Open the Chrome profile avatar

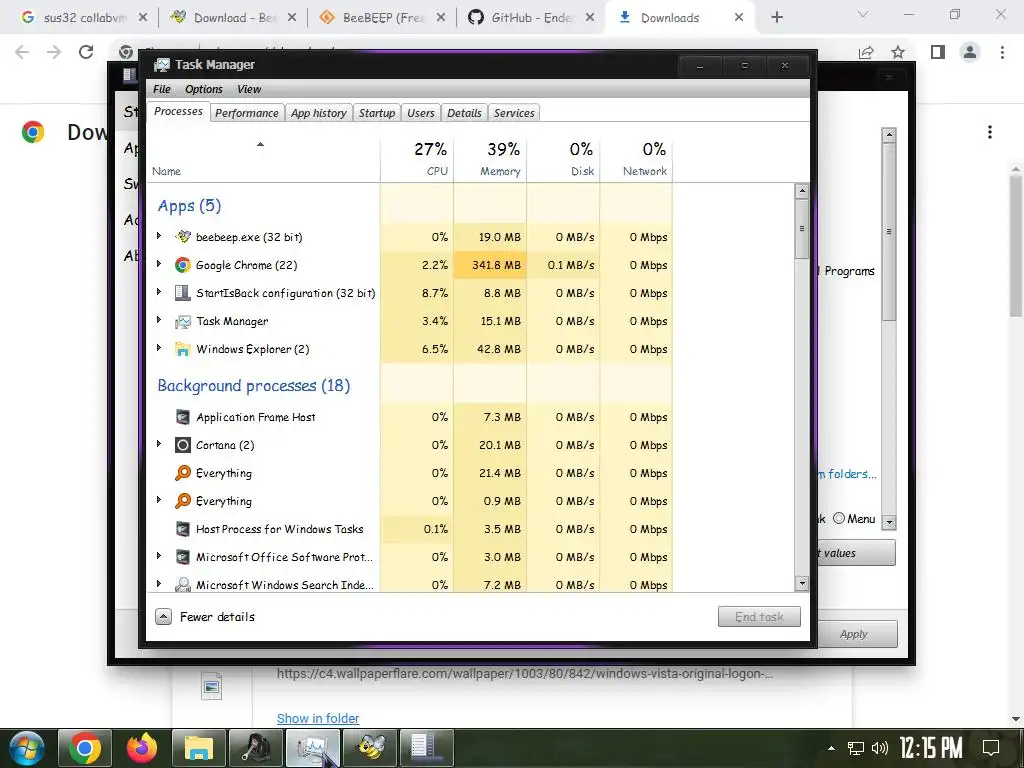(970, 52)
